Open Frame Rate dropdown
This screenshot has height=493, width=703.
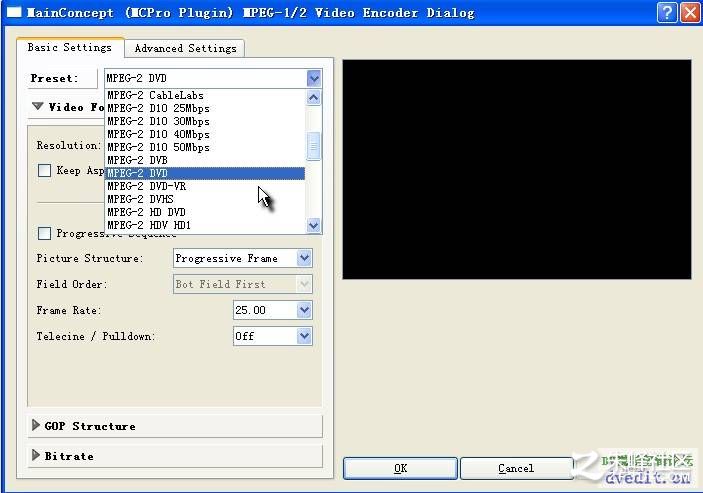point(273,310)
